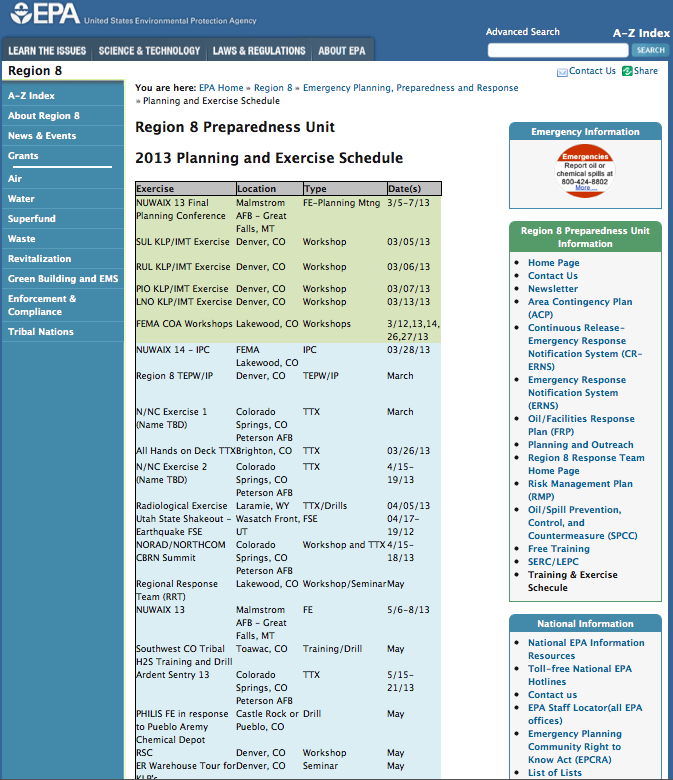Open Region 8 Response Team Home Page link
The width and height of the screenshot is (673, 780).
click(586, 464)
